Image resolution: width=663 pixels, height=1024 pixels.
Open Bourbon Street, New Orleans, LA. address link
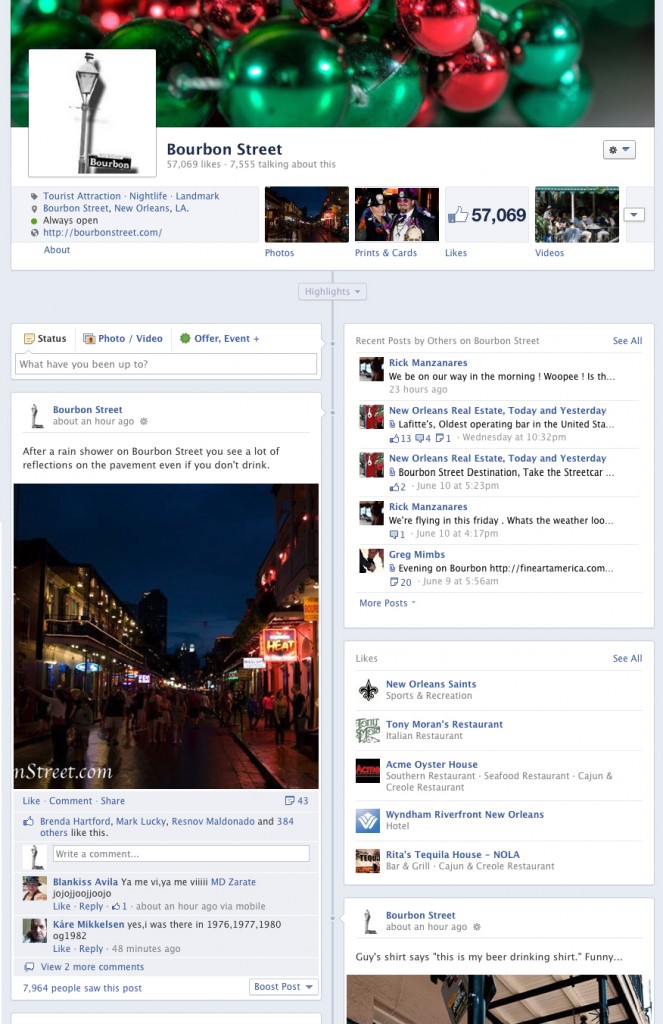116,208
